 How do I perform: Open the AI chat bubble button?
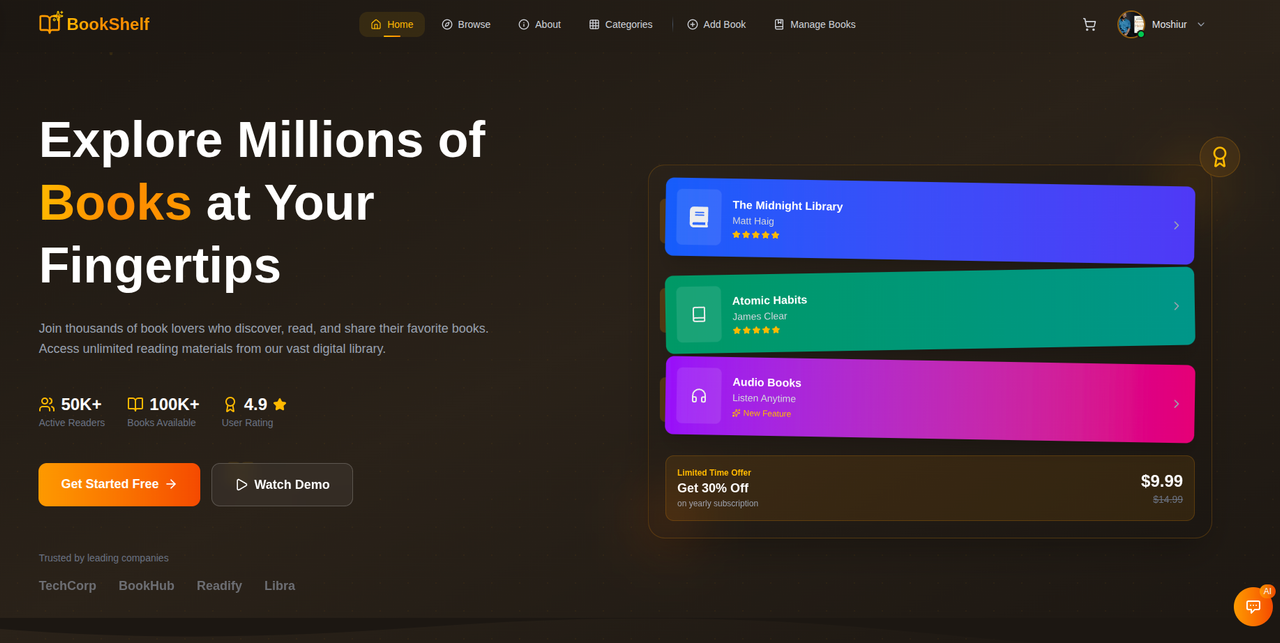1253,606
